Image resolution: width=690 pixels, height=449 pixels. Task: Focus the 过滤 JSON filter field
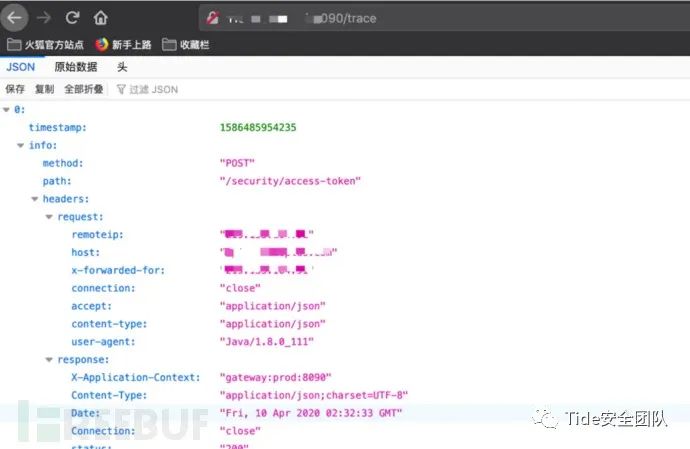click(154, 89)
